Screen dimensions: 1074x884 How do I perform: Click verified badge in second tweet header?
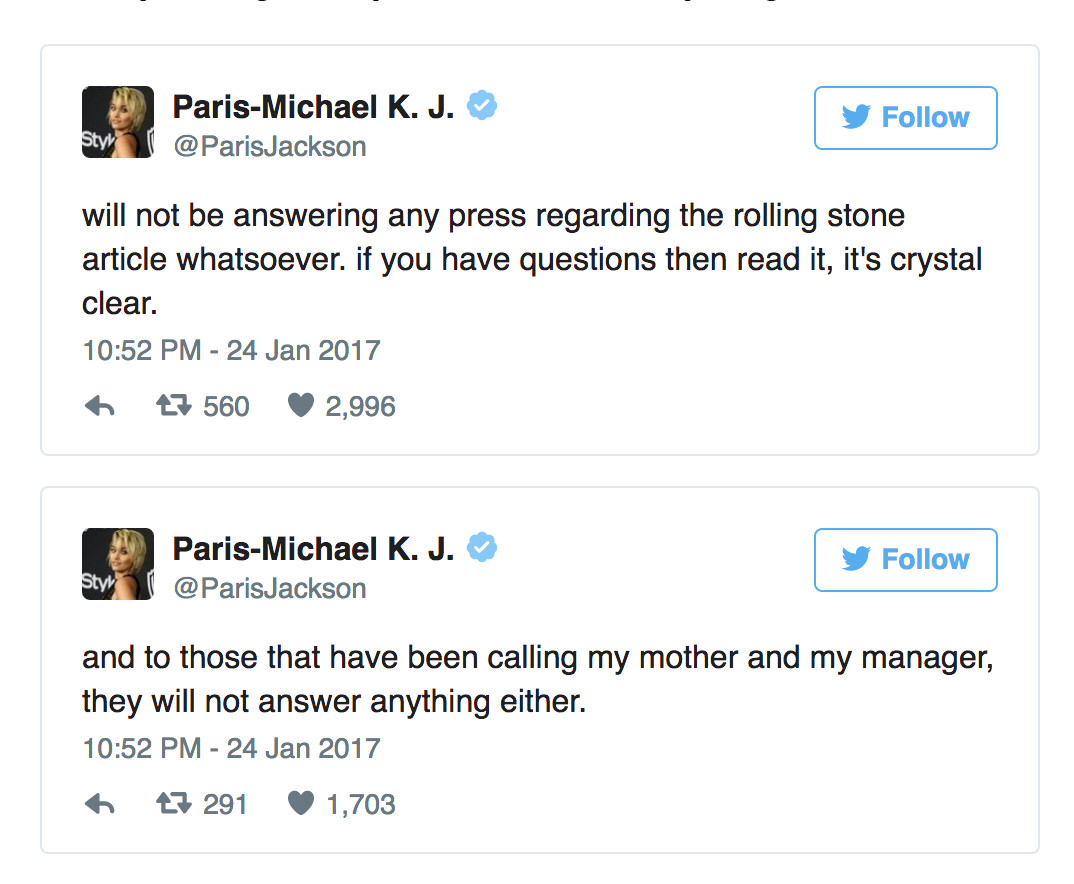(482, 547)
